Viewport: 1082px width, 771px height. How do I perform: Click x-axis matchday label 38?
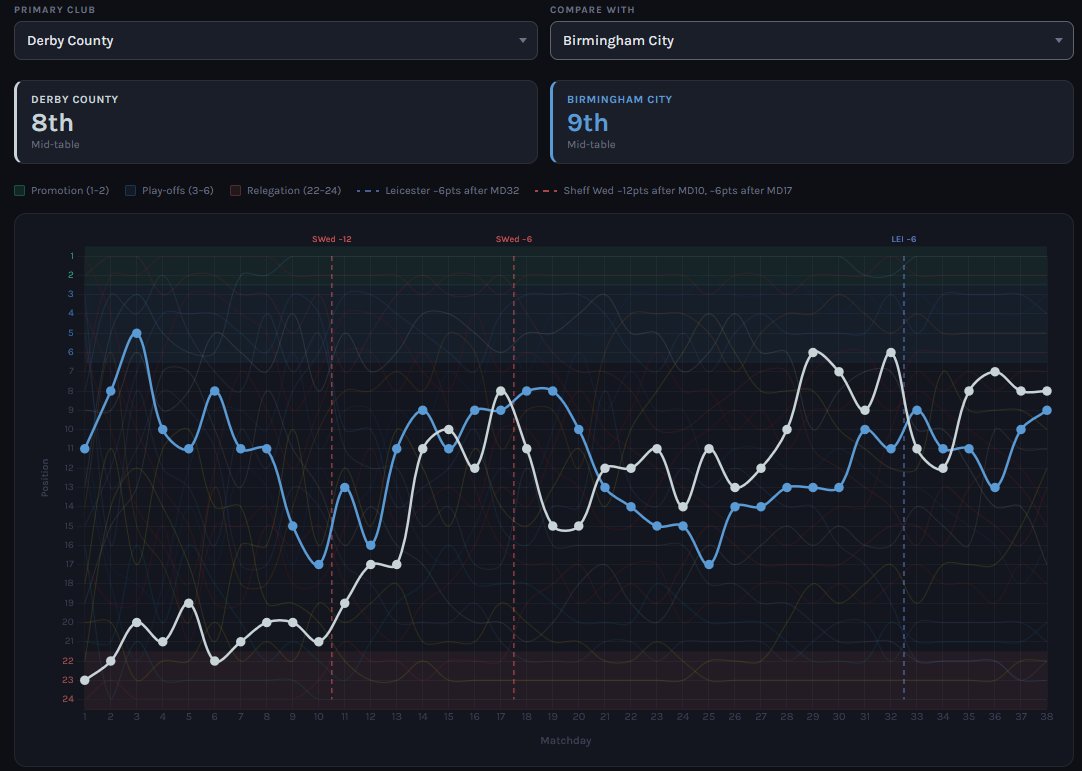pyautogui.click(x=1047, y=717)
